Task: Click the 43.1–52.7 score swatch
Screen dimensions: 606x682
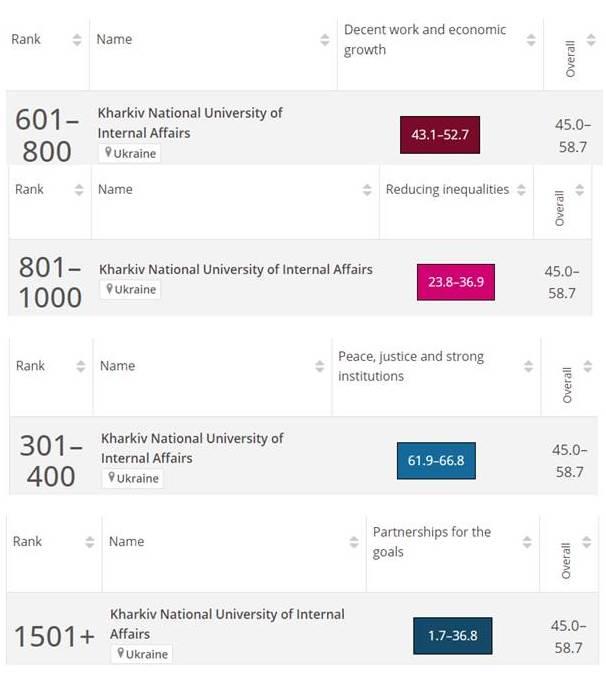Action: pos(440,135)
